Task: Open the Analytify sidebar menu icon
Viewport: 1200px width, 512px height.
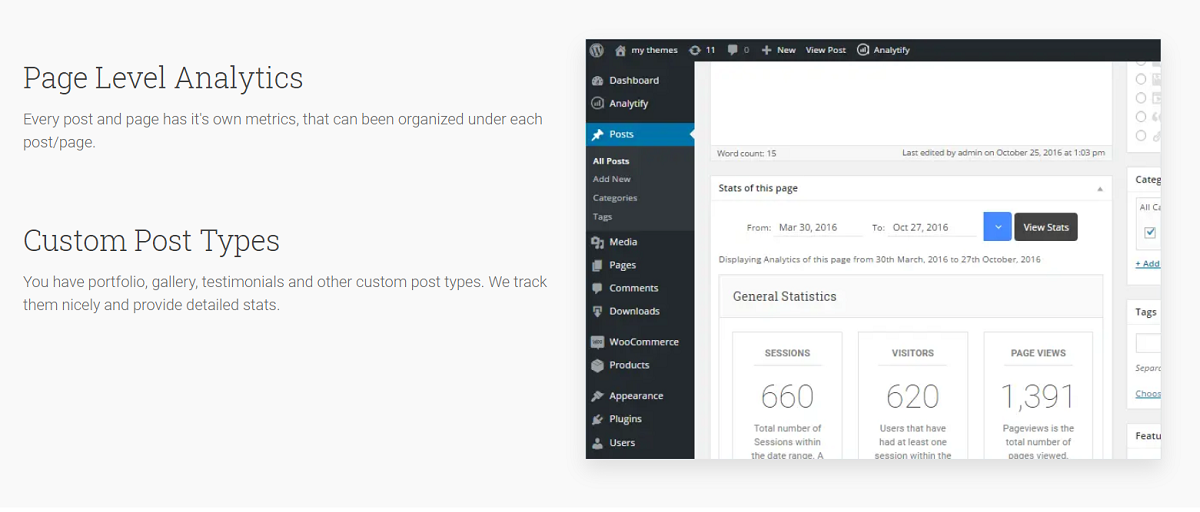Action: pos(598,103)
